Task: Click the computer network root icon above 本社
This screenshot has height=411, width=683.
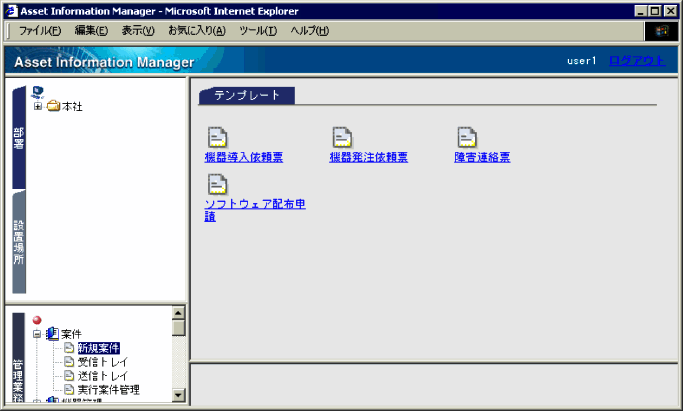Action: pyautogui.click(x=37, y=92)
